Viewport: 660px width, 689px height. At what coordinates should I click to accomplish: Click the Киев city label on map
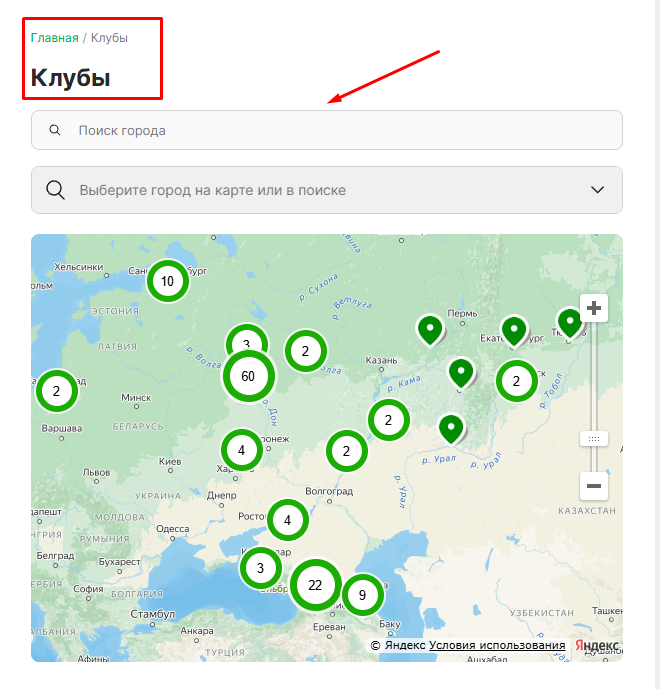(170, 461)
